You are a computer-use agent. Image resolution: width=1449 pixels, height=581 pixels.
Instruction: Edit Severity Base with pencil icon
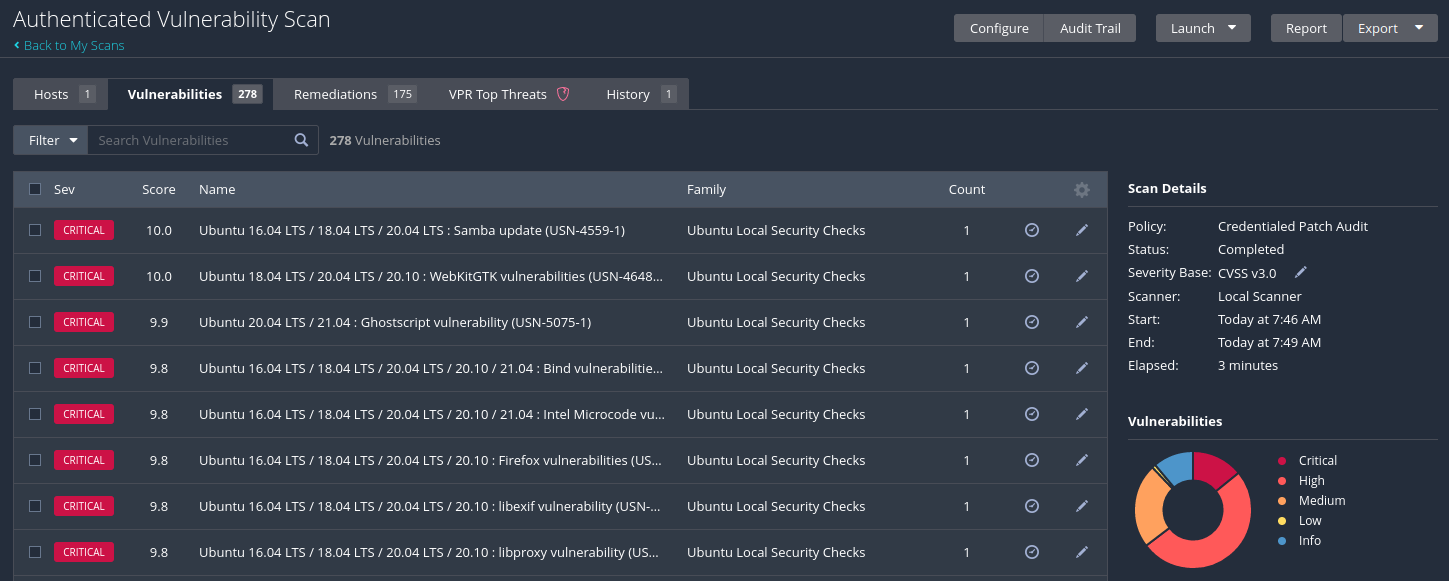click(1300, 272)
